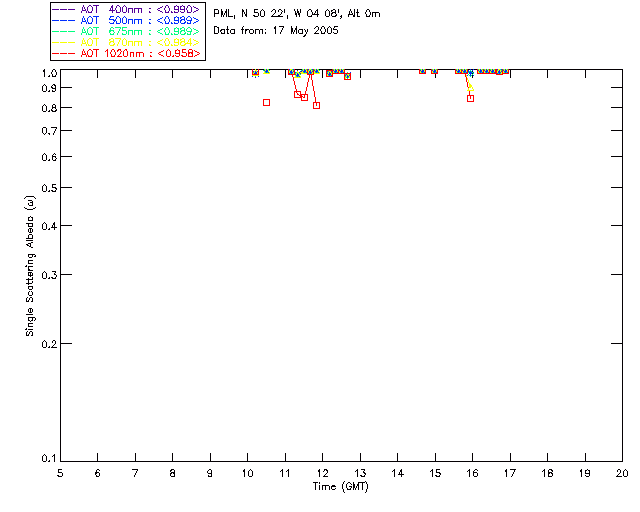Click the y-axis tick label 0.8
640x512 pixels.
(49, 108)
